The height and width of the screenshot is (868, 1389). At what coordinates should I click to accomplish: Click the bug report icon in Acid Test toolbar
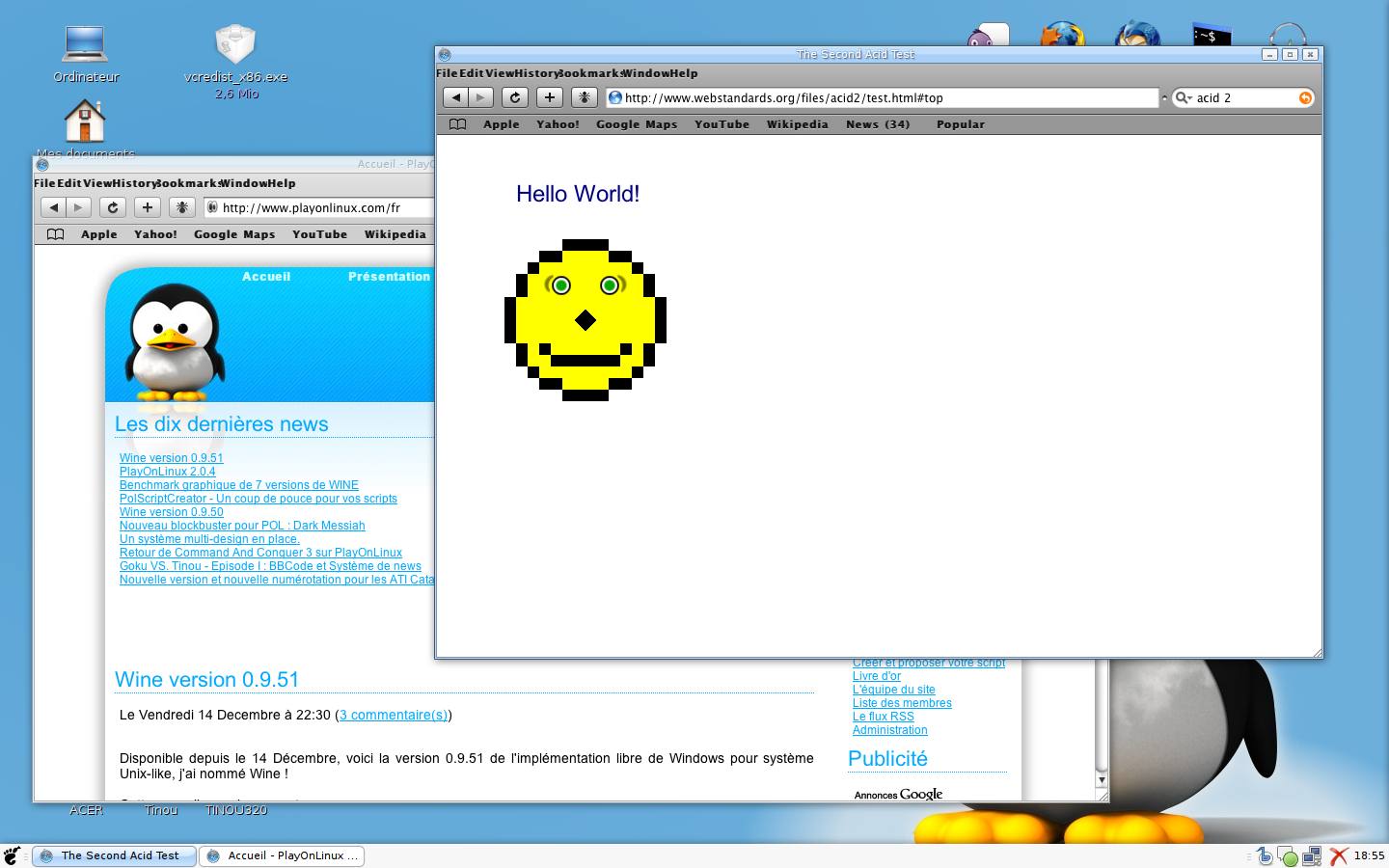[x=584, y=97]
